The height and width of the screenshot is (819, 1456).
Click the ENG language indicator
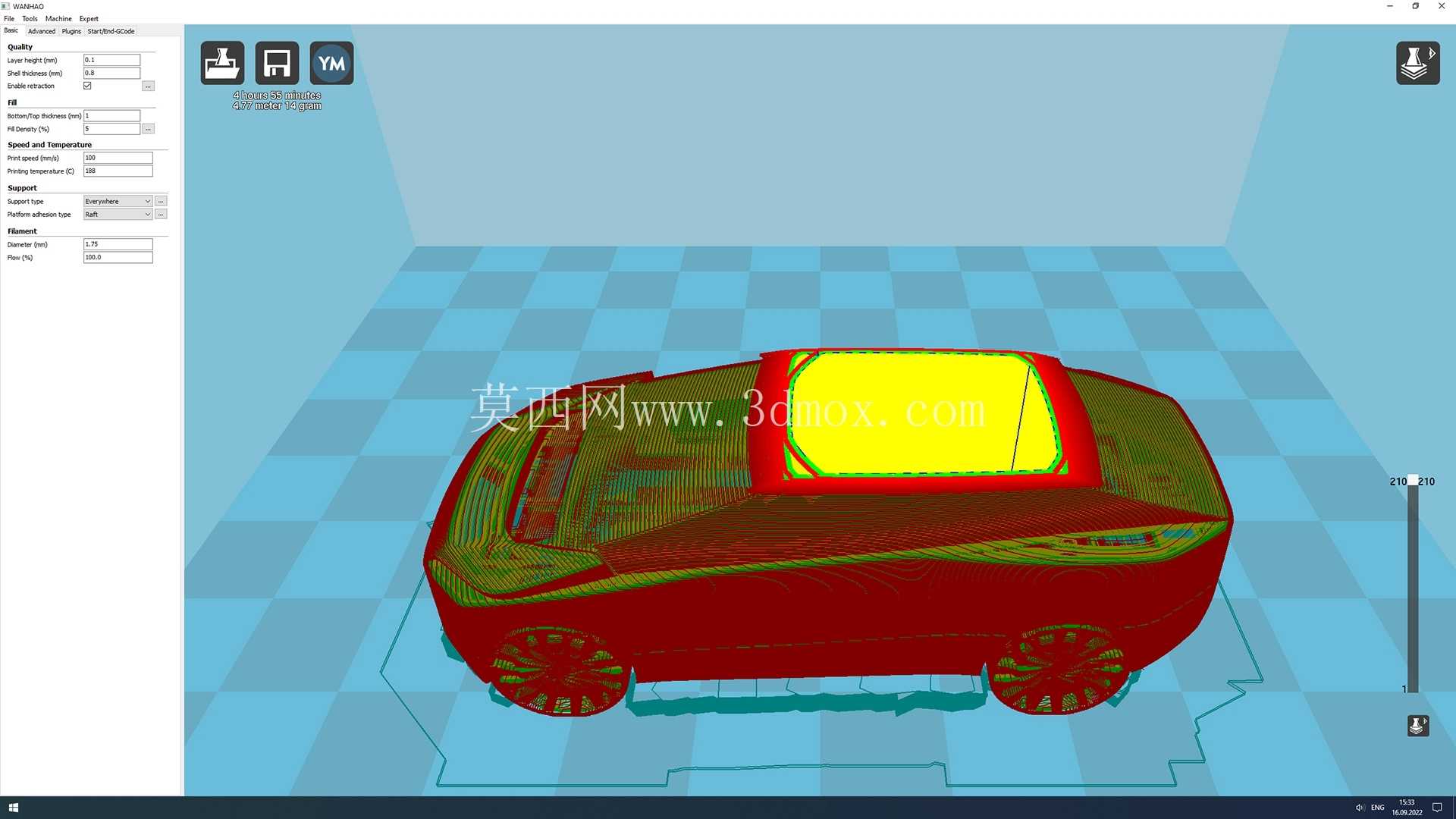pos(1378,808)
